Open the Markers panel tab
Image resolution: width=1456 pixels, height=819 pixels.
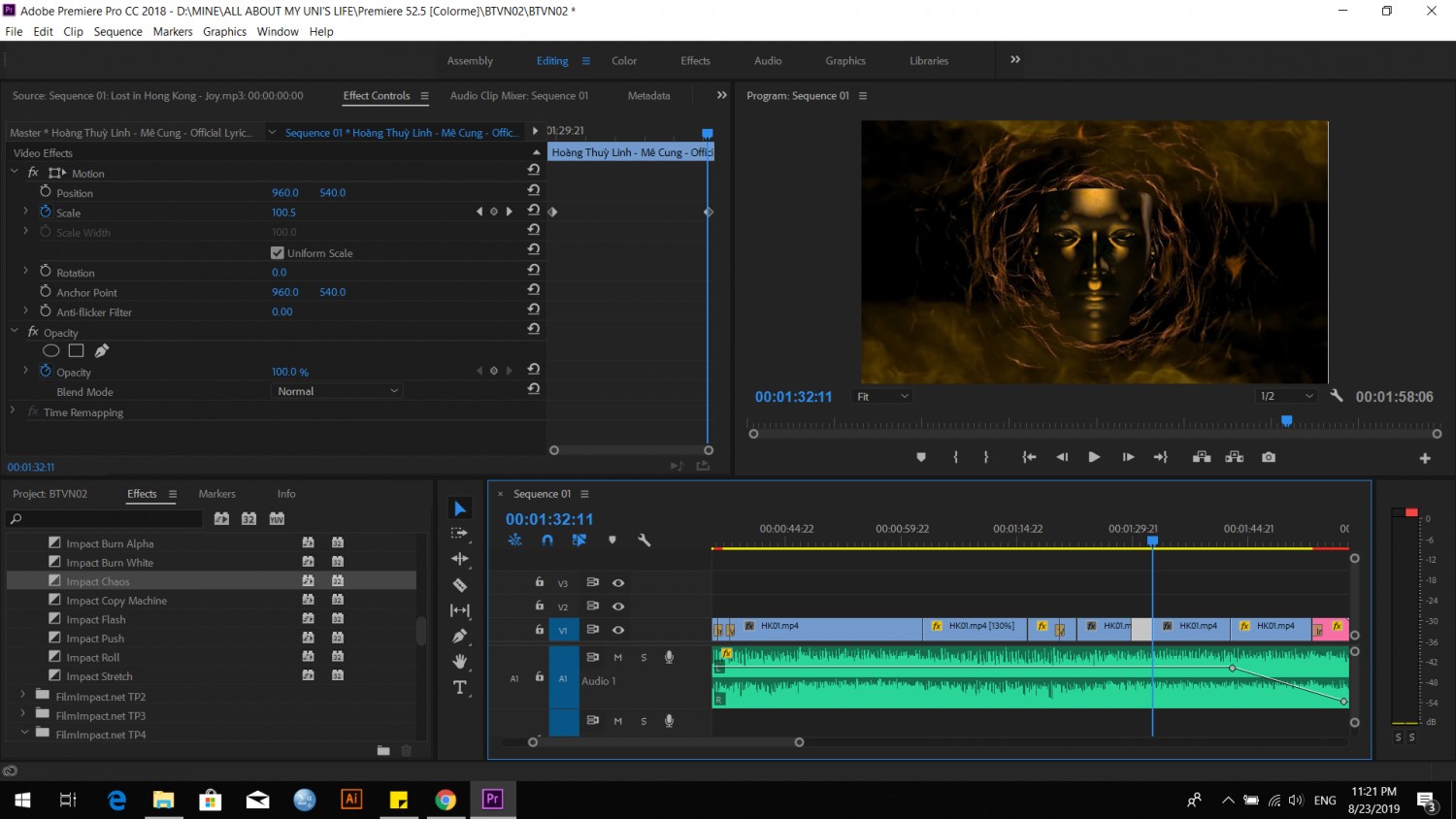(217, 494)
